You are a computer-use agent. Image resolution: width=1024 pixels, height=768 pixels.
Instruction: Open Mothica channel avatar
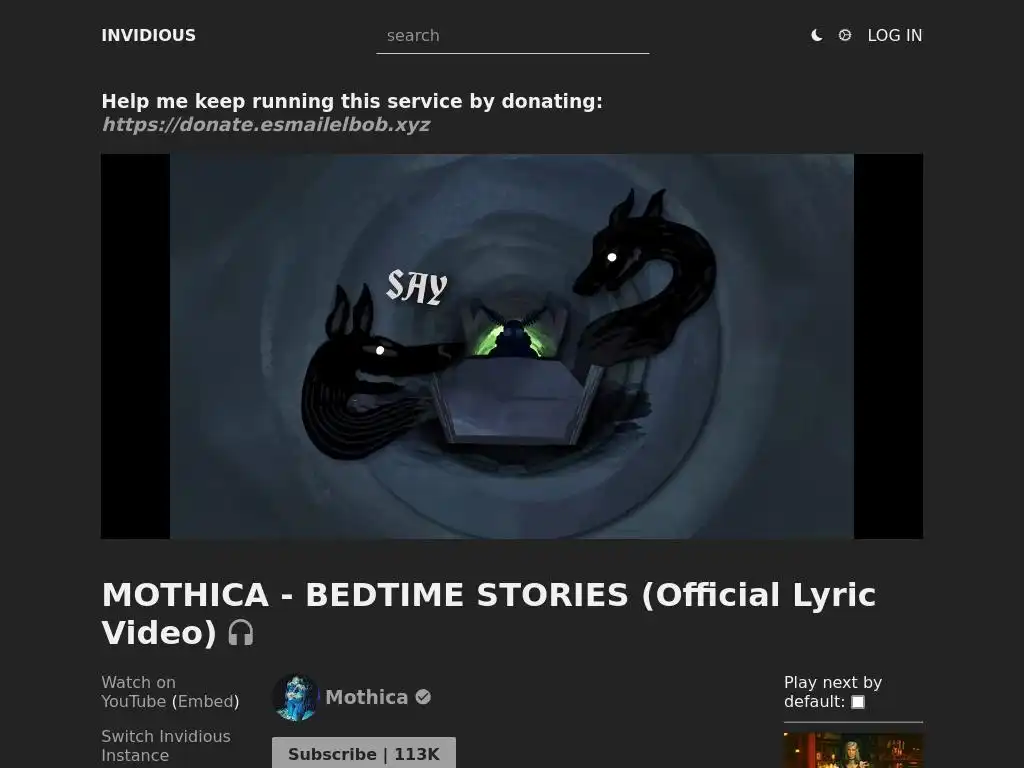pos(295,697)
